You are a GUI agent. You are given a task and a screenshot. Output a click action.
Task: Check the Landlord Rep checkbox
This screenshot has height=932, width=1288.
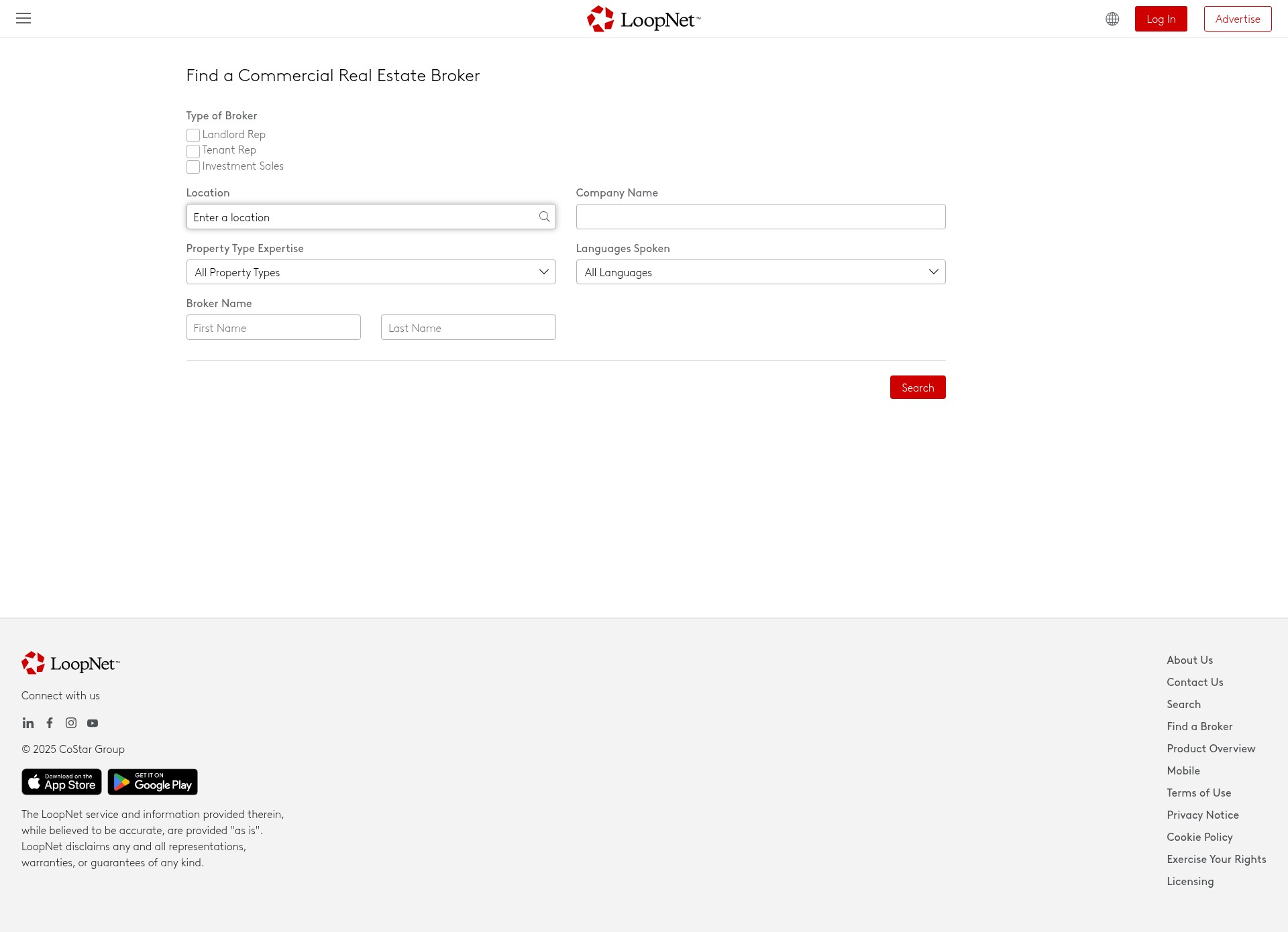[193, 135]
